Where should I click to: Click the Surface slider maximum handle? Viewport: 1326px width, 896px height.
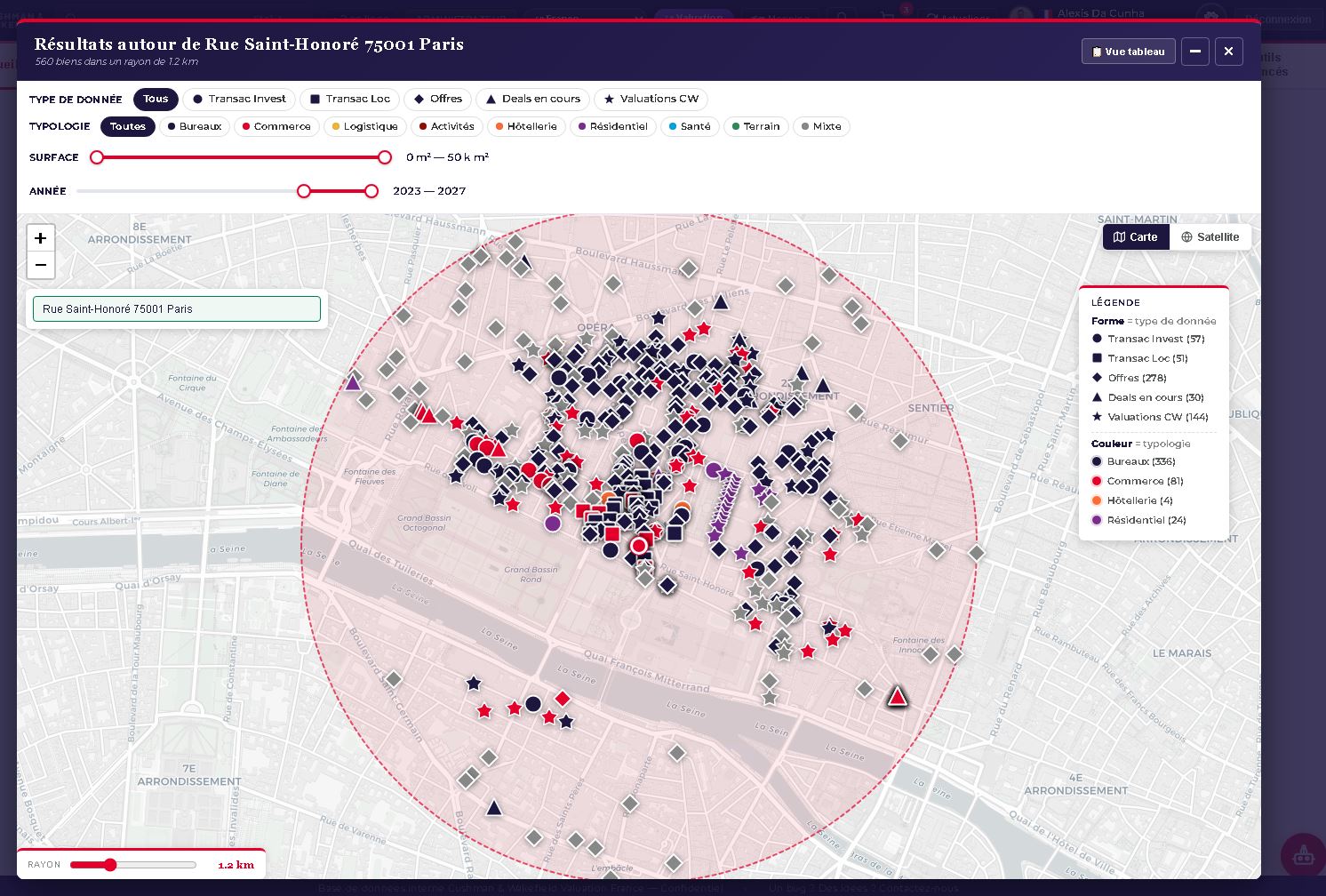[x=385, y=157]
